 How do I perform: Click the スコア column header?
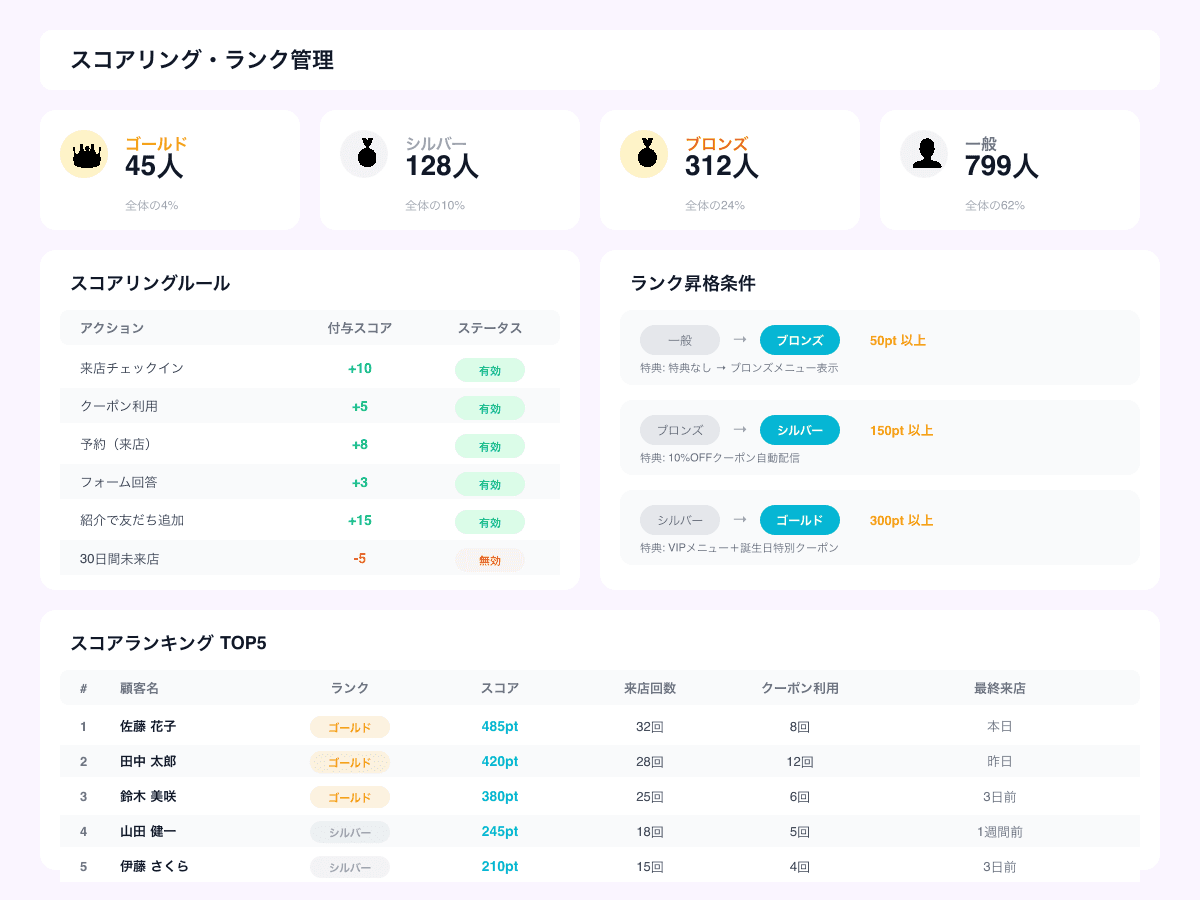coord(500,688)
